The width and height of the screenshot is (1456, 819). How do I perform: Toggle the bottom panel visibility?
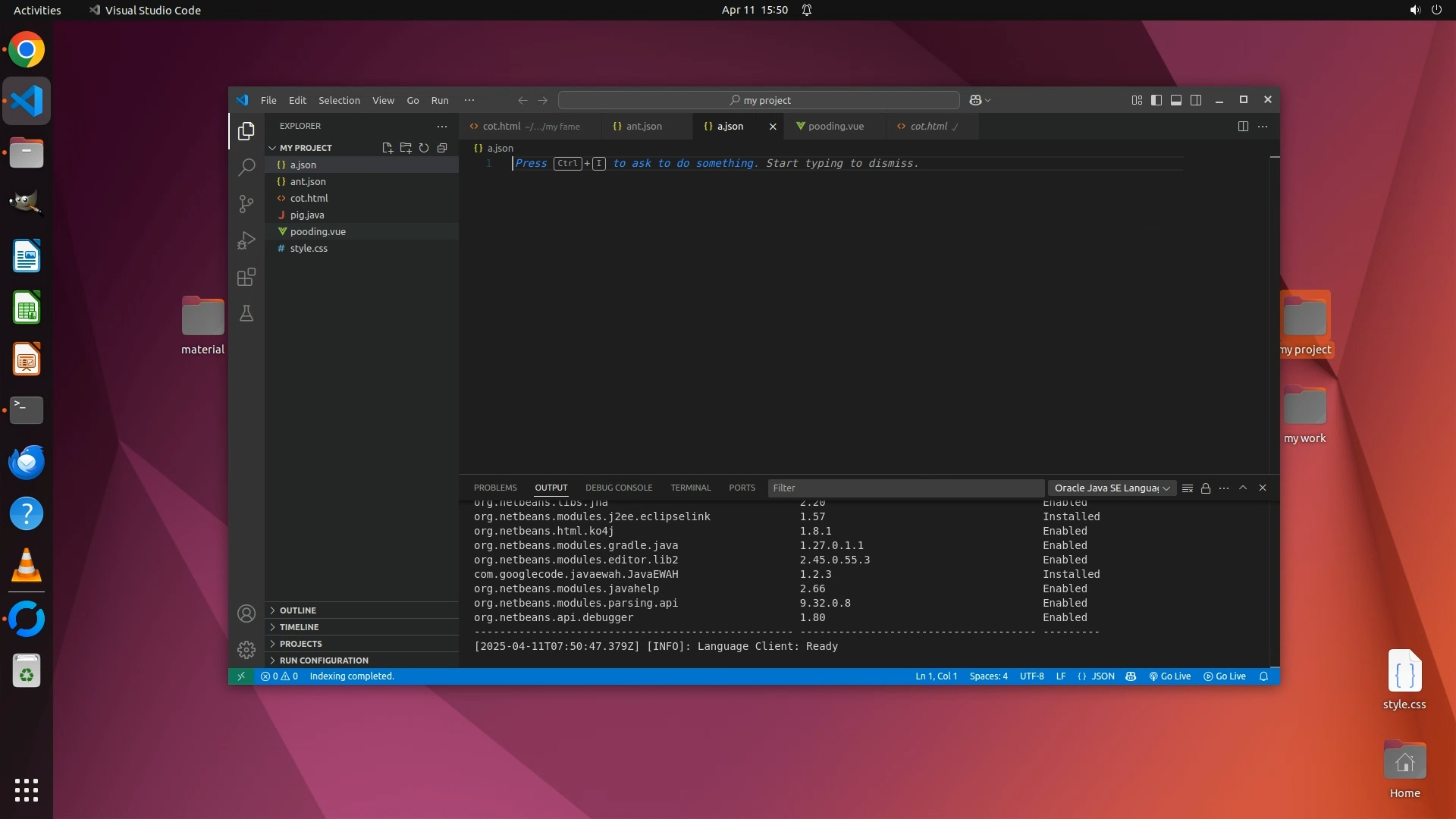pyautogui.click(x=1176, y=100)
